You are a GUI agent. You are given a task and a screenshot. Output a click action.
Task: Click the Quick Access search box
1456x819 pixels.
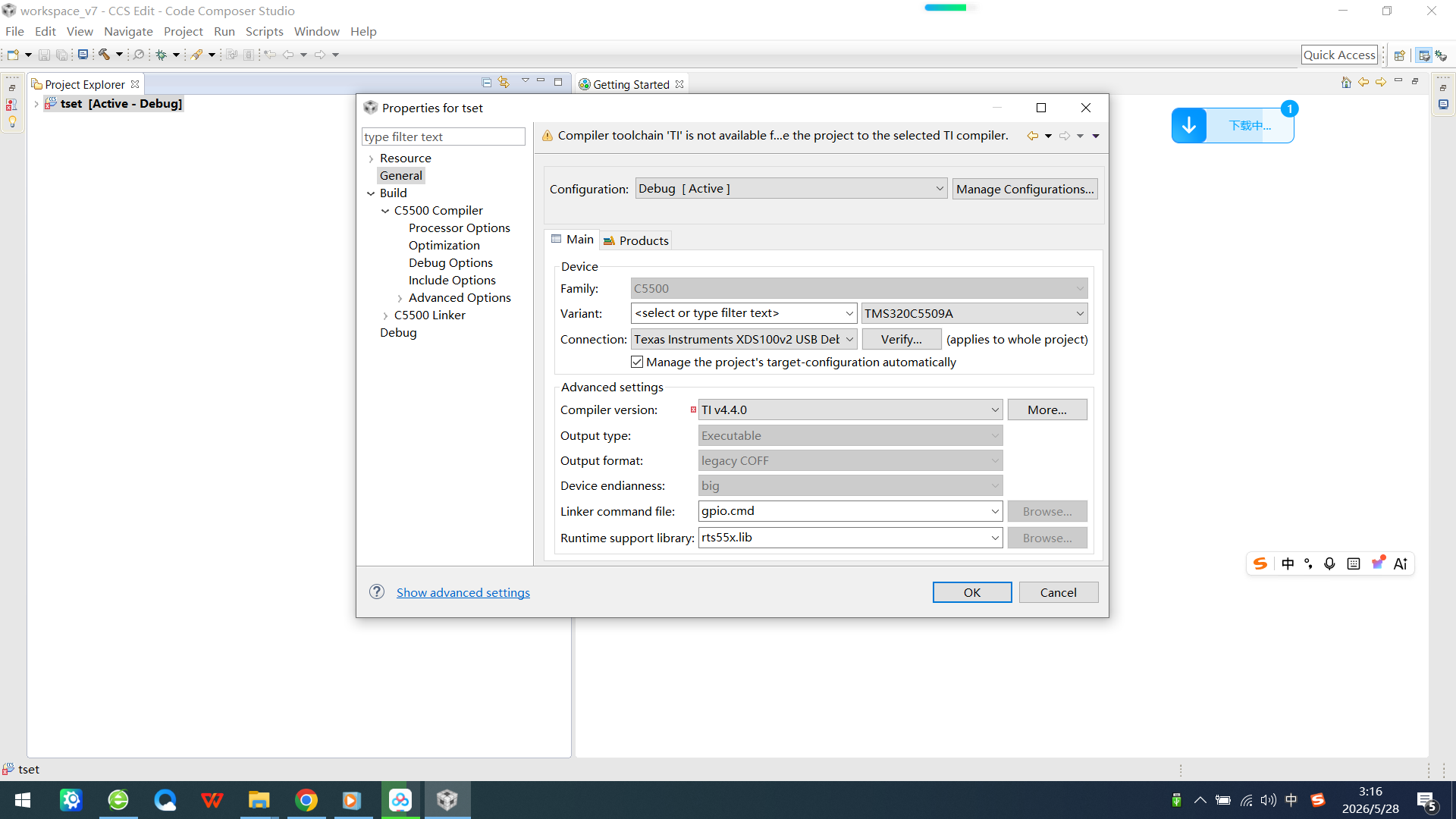coord(1339,55)
